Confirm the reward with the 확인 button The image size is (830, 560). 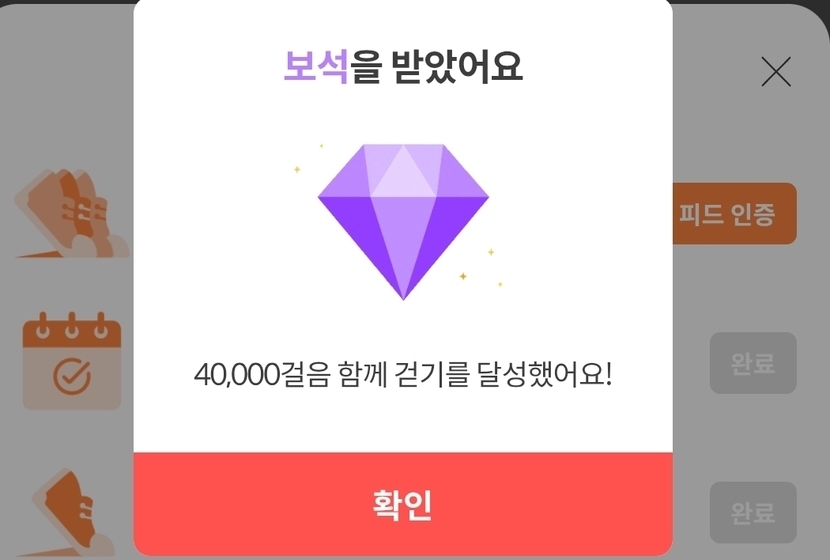coord(403,504)
